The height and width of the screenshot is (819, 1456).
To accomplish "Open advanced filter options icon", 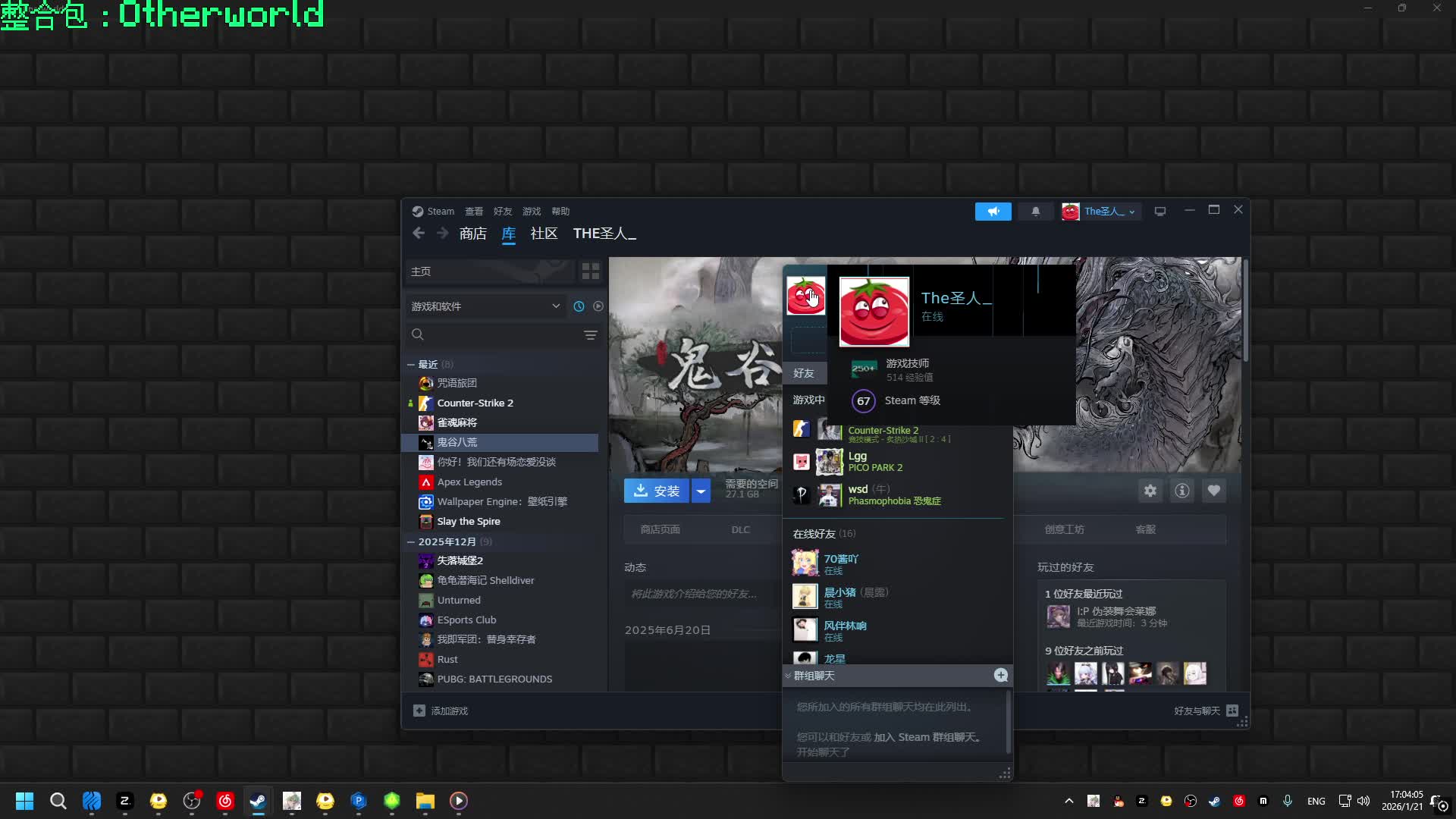I will pyautogui.click(x=590, y=335).
